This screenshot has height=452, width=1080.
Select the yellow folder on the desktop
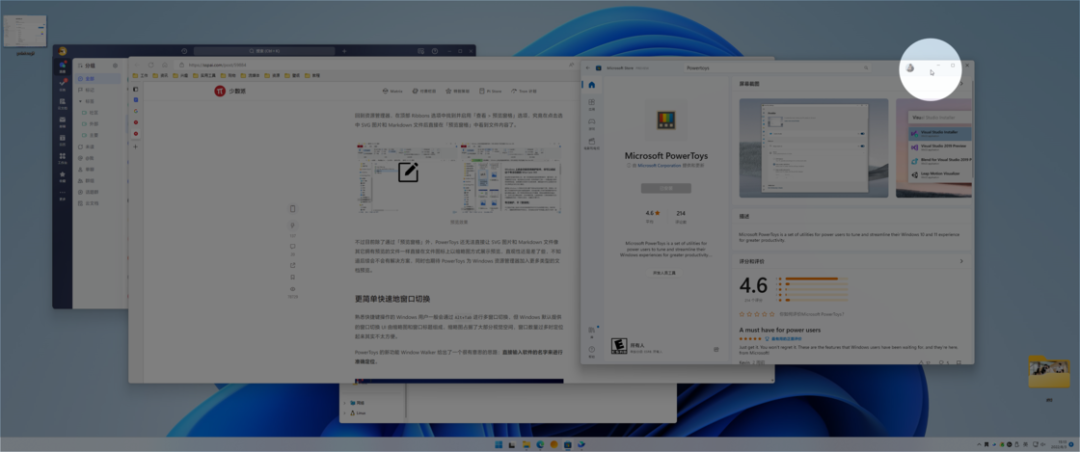(x=1048, y=371)
